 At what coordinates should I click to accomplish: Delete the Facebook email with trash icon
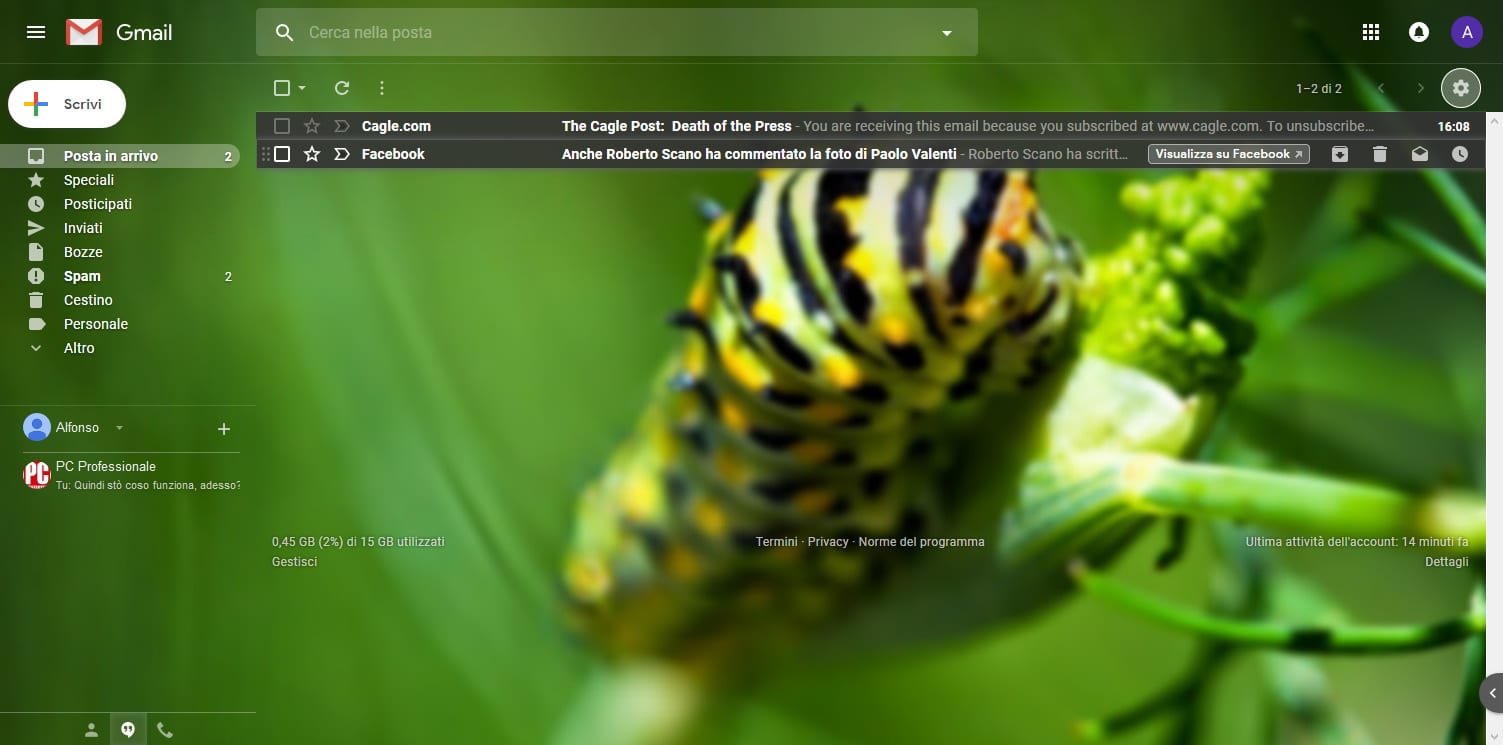click(x=1380, y=154)
